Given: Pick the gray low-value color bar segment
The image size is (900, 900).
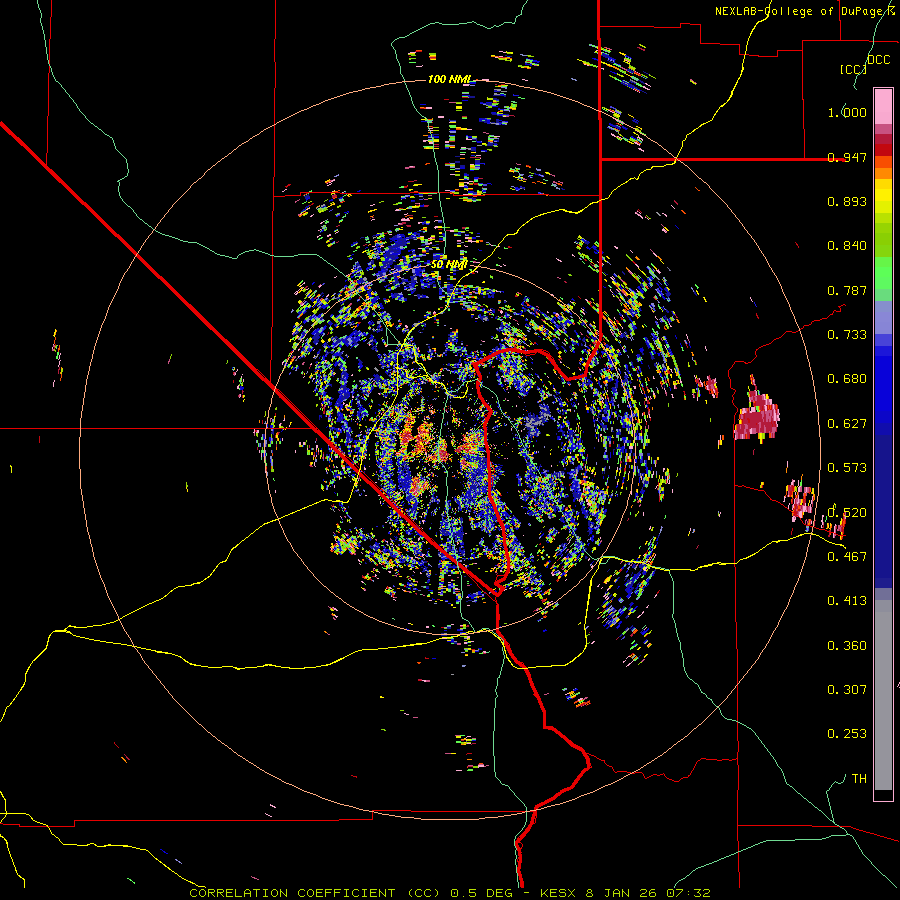Looking at the screenshot, I should pos(883,695).
